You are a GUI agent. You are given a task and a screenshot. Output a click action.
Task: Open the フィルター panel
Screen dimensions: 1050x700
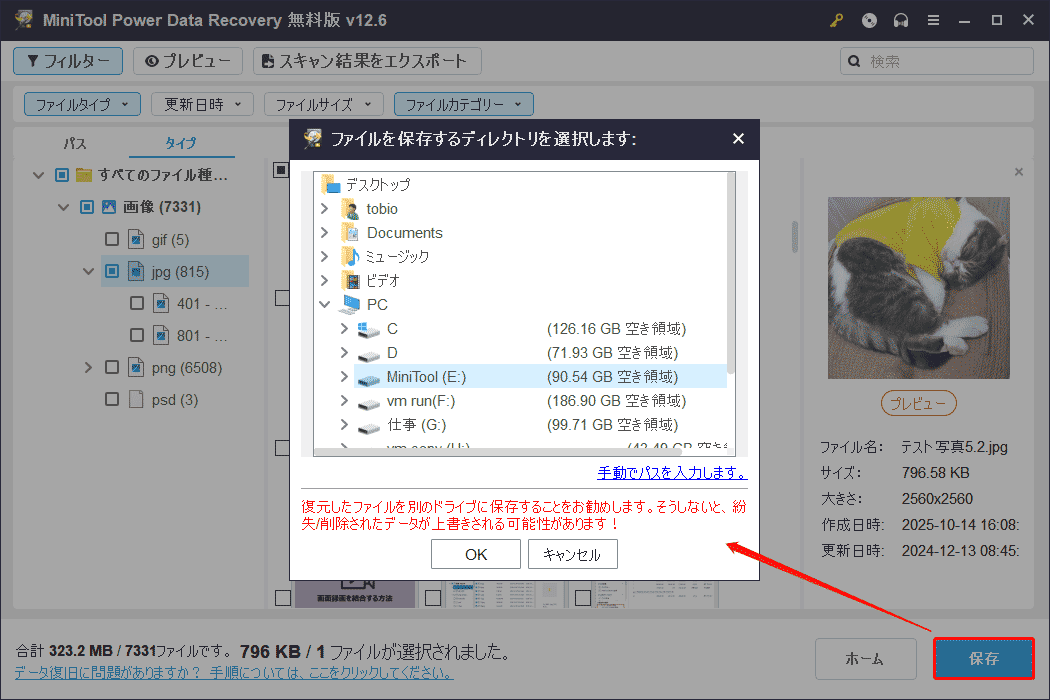(x=67, y=61)
